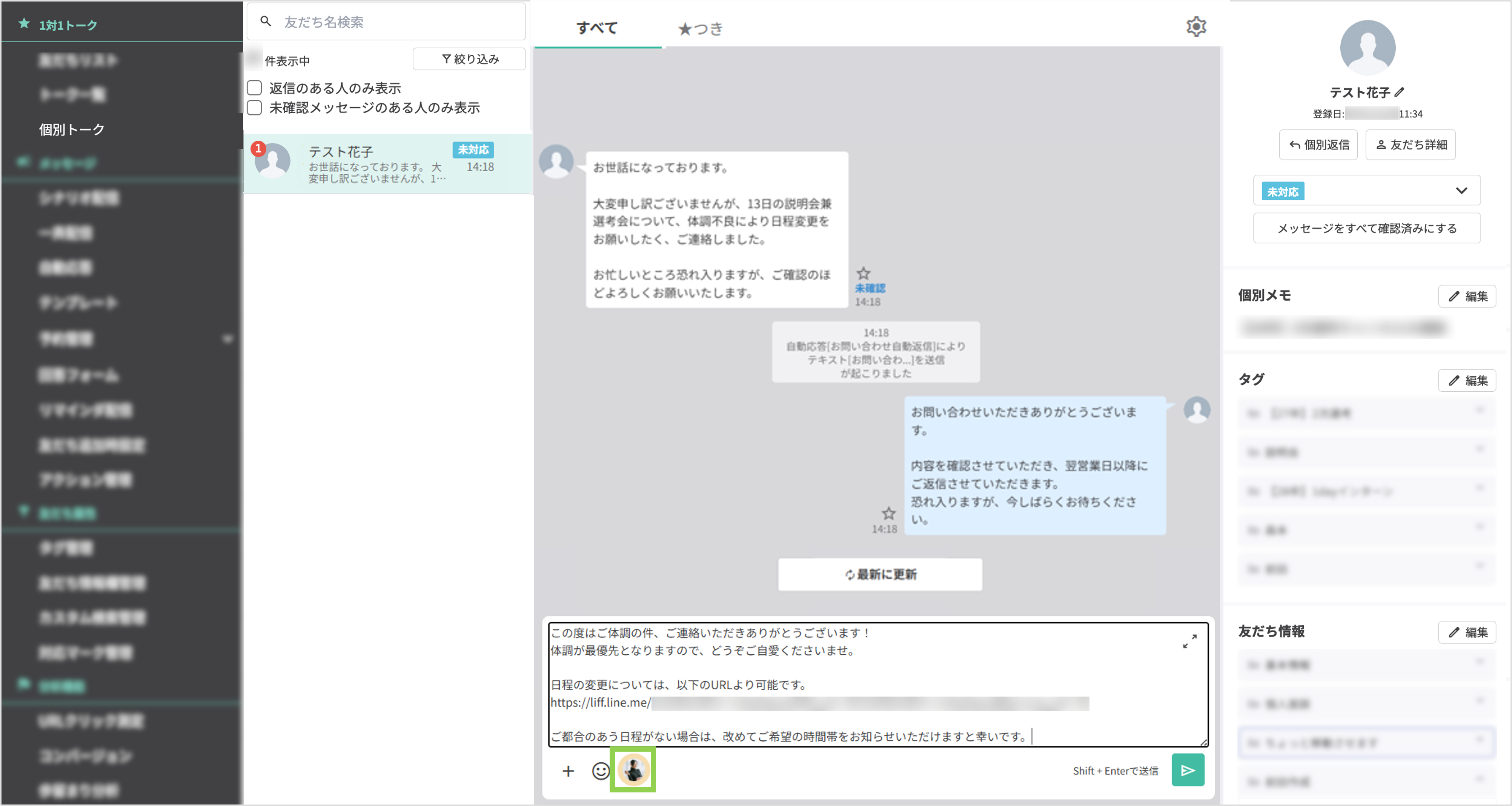Expand the message input with the diagonal-arrows icon
This screenshot has width=1512, height=806.
click(1190, 641)
